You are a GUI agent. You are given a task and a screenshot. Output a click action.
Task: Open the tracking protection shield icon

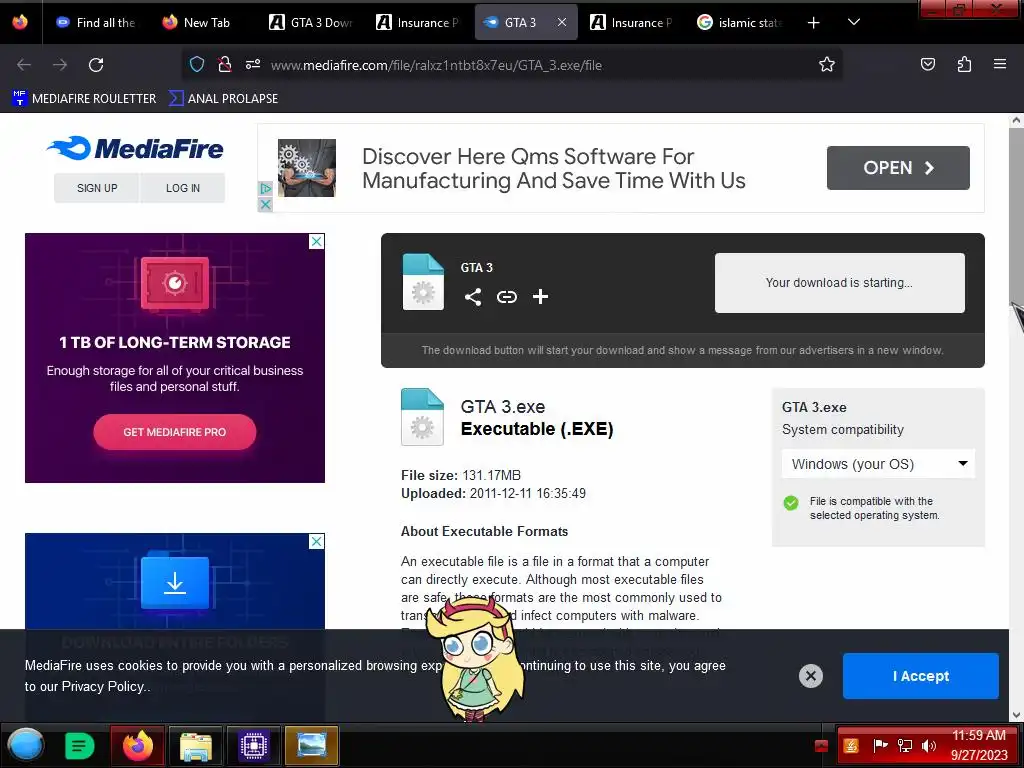click(x=197, y=64)
